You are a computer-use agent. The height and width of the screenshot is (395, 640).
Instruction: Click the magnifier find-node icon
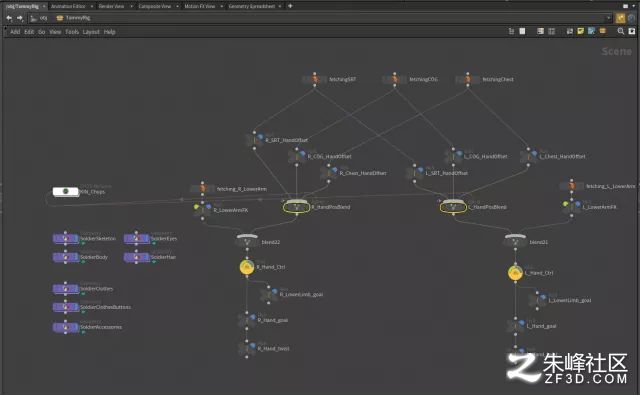(621, 31)
